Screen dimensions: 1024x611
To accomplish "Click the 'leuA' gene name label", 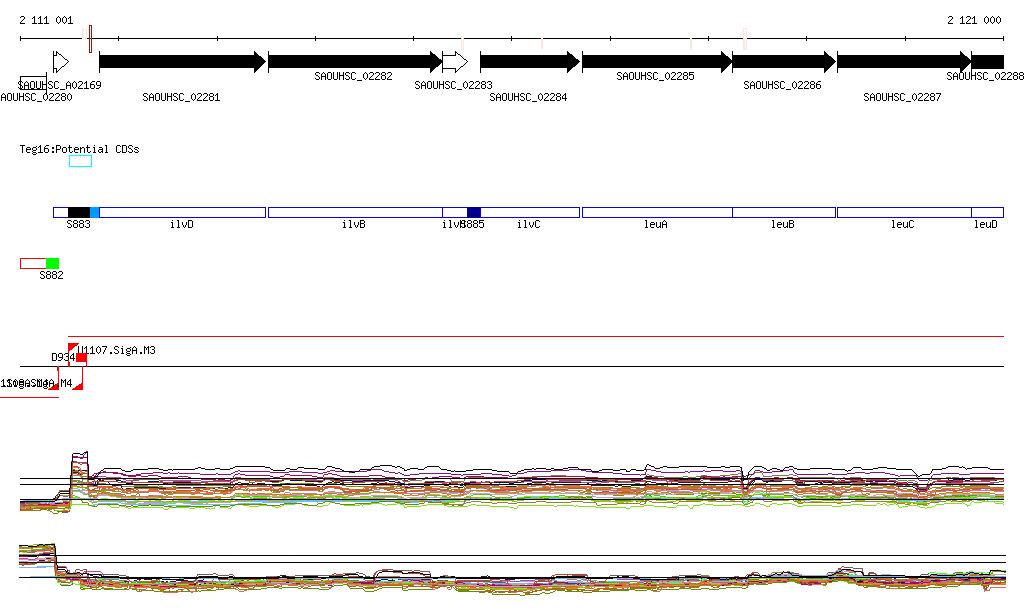I will [x=656, y=224].
